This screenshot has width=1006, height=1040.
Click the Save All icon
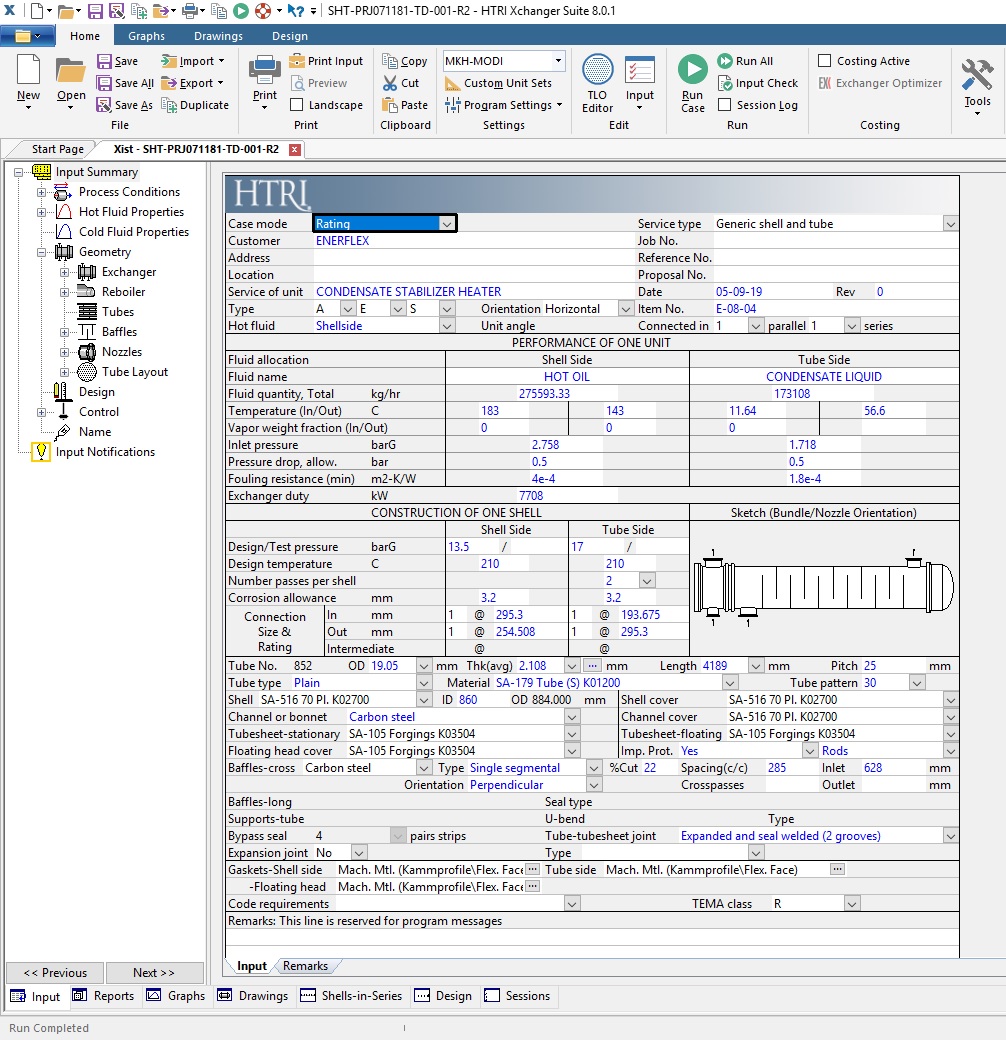coord(104,83)
